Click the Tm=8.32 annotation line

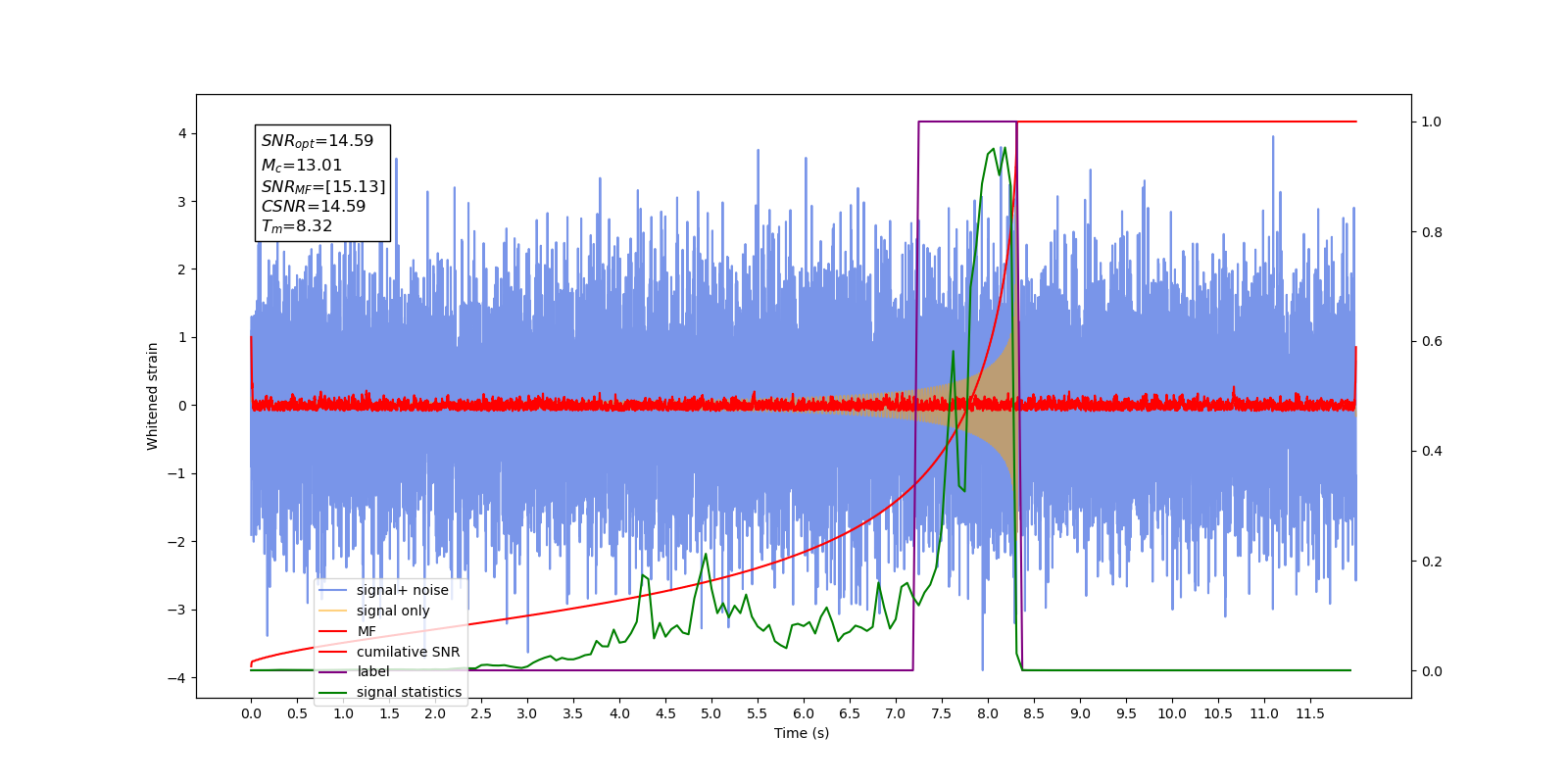click(297, 226)
